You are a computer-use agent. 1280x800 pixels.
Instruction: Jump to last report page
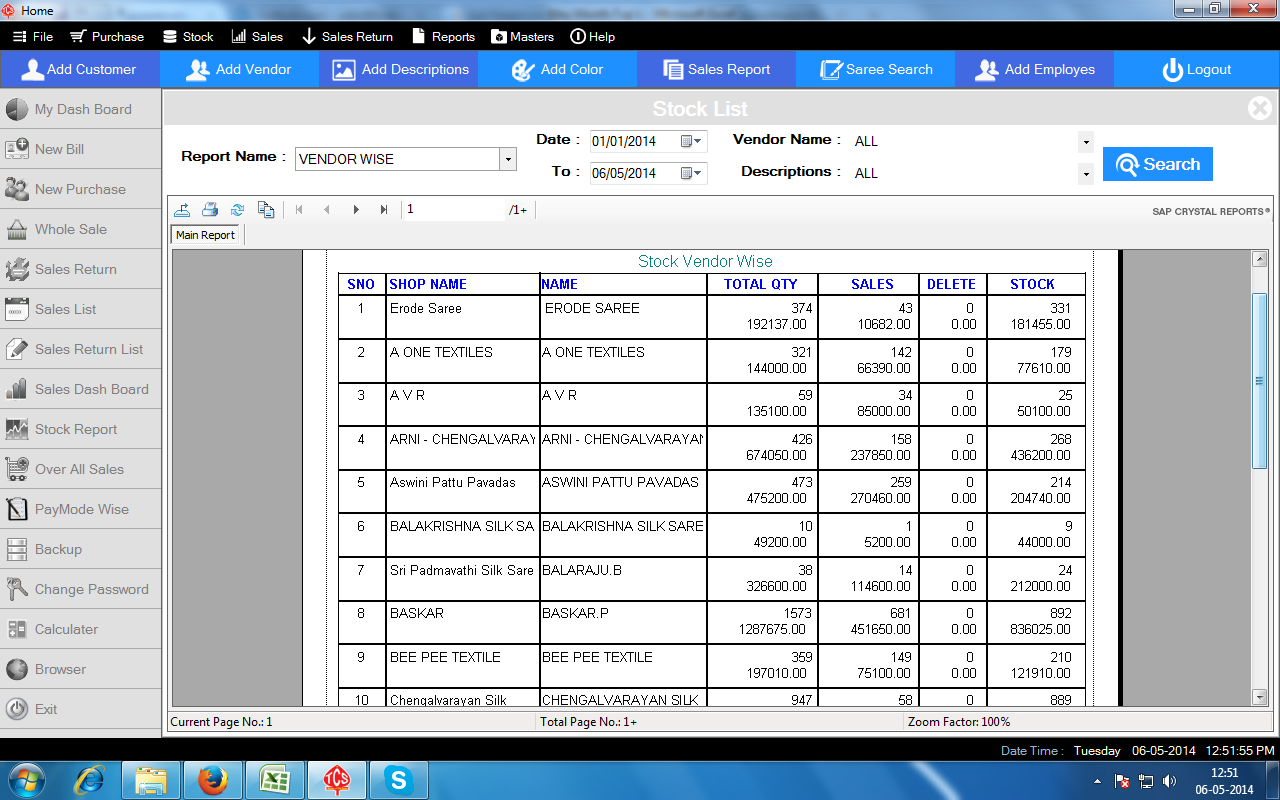pyautogui.click(x=384, y=210)
